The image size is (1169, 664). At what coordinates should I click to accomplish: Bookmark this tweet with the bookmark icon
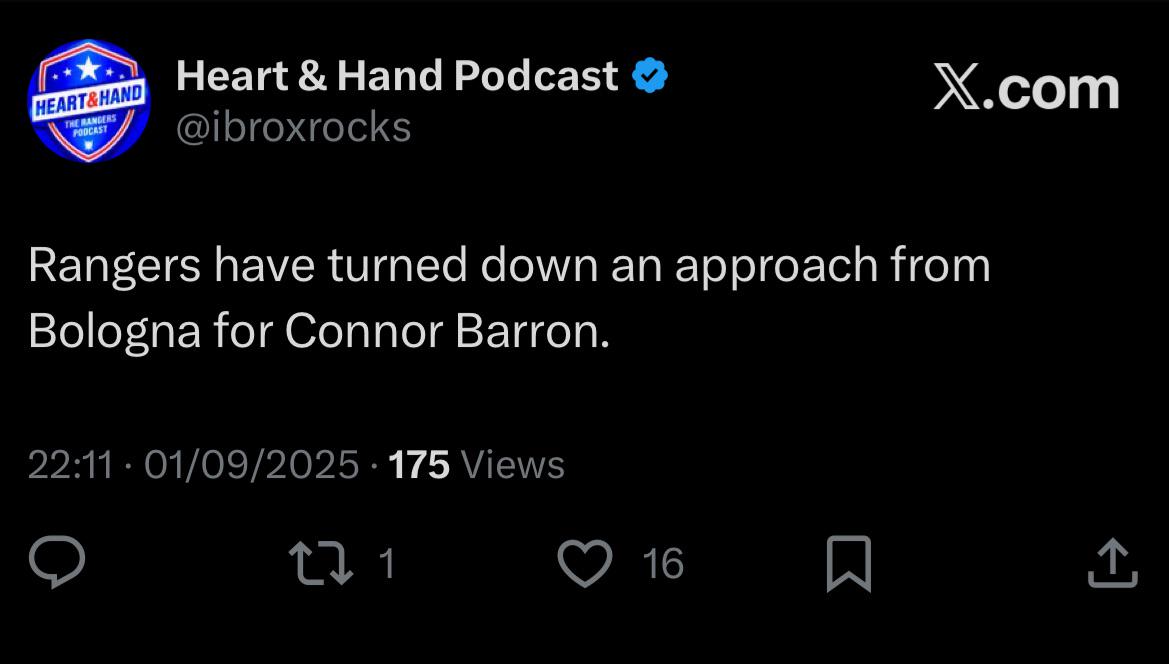pos(849,563)
